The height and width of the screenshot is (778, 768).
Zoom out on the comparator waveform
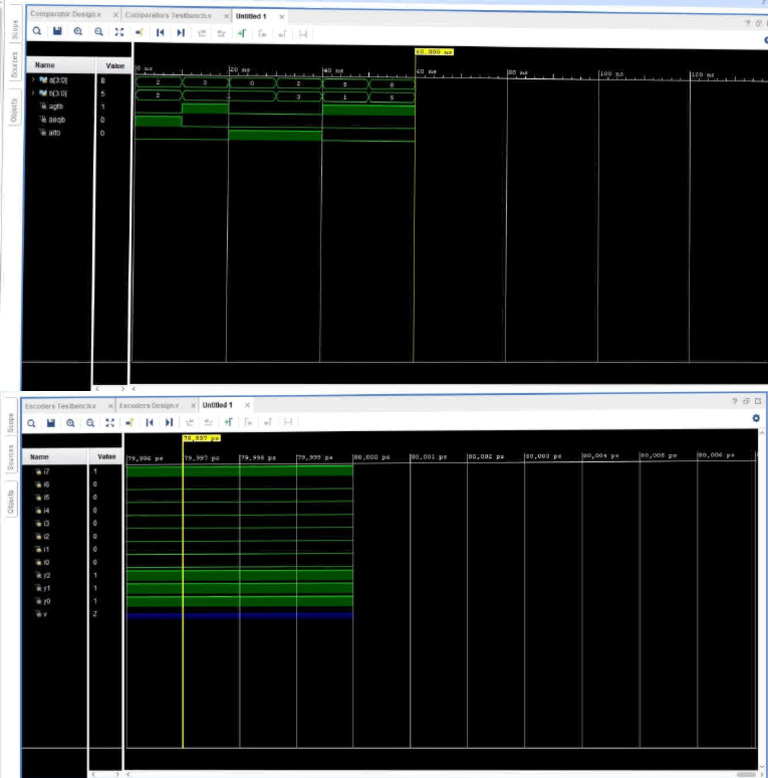99,32
